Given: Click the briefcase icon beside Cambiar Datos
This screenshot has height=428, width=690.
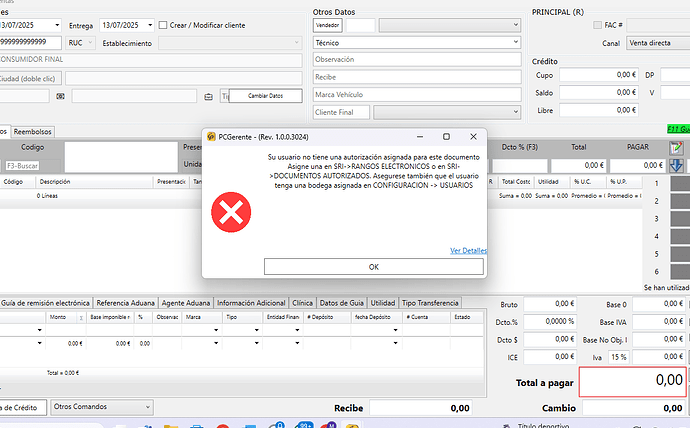Looking at the screenshot, I should pyautogui.click(x=209, y=96).
